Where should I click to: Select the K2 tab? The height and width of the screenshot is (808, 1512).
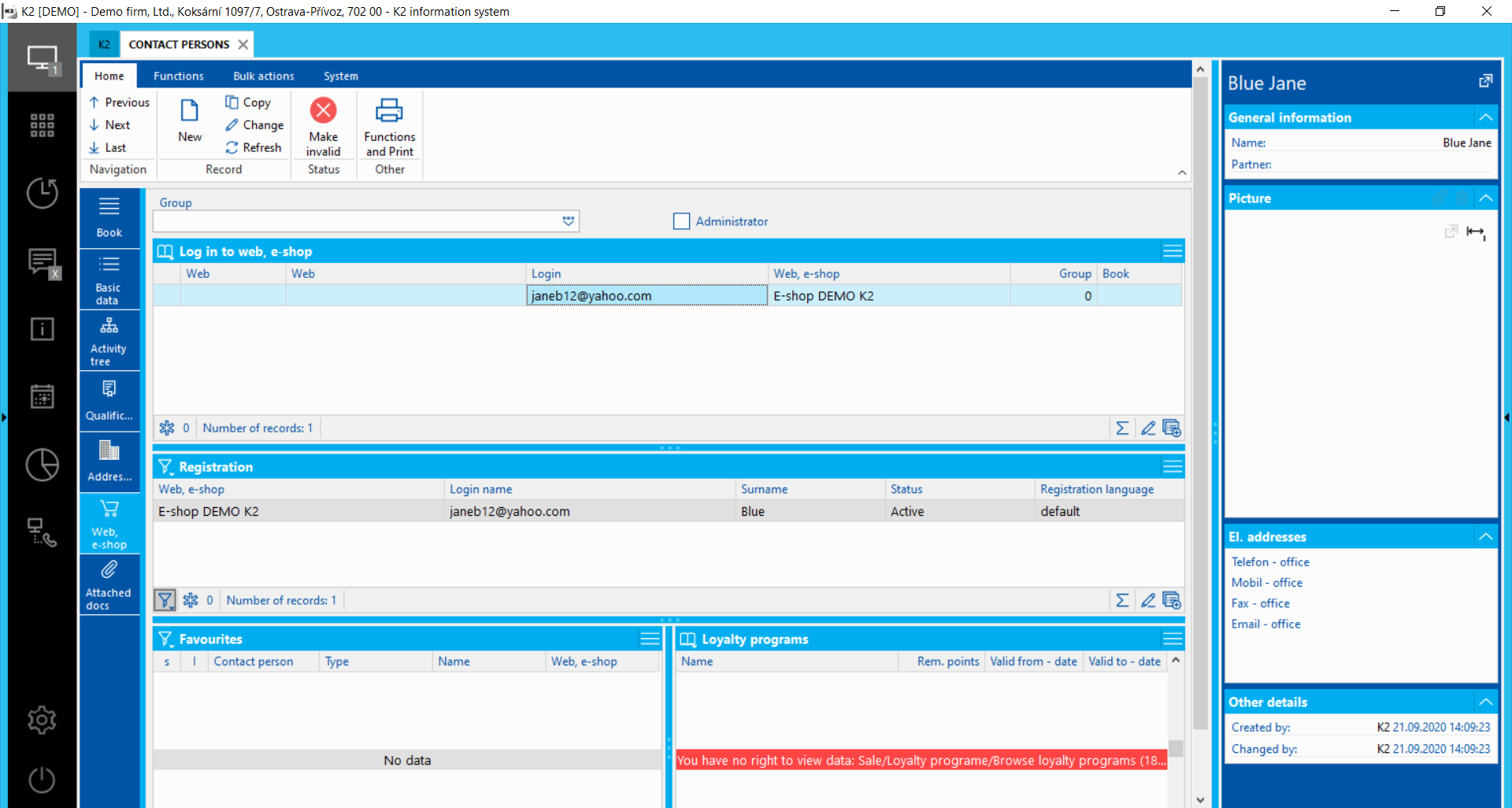104,44
